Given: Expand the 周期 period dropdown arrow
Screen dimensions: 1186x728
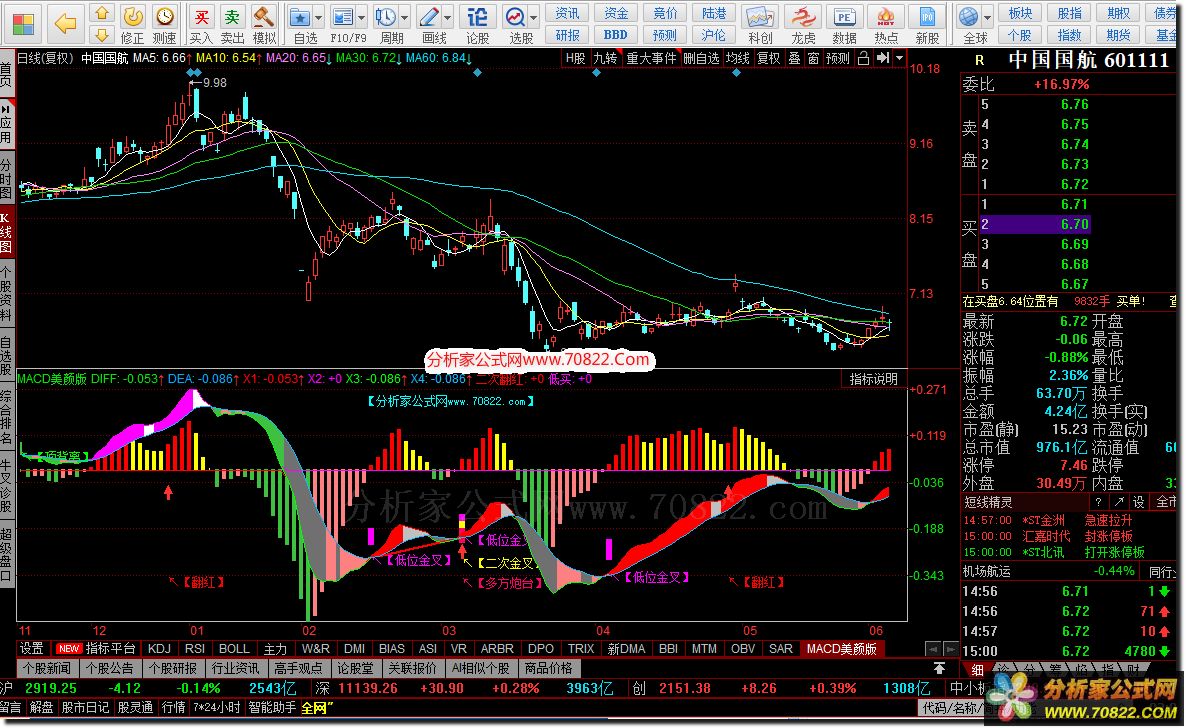Looking at the screenshot, I should click(405, 17).
